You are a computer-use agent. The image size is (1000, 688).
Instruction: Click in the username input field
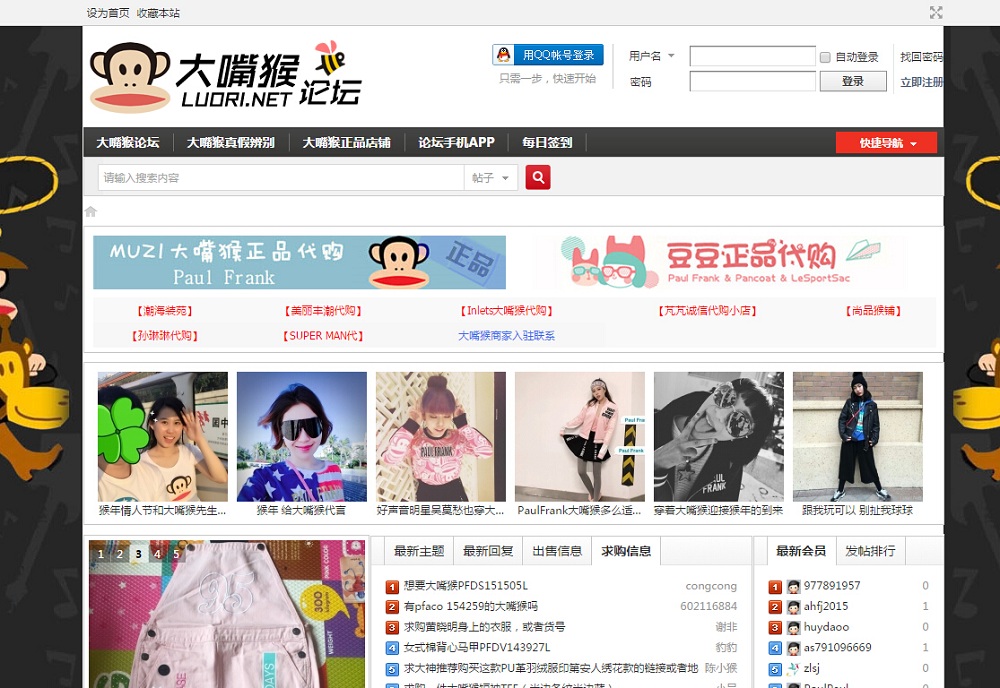(x=753, y=56)
